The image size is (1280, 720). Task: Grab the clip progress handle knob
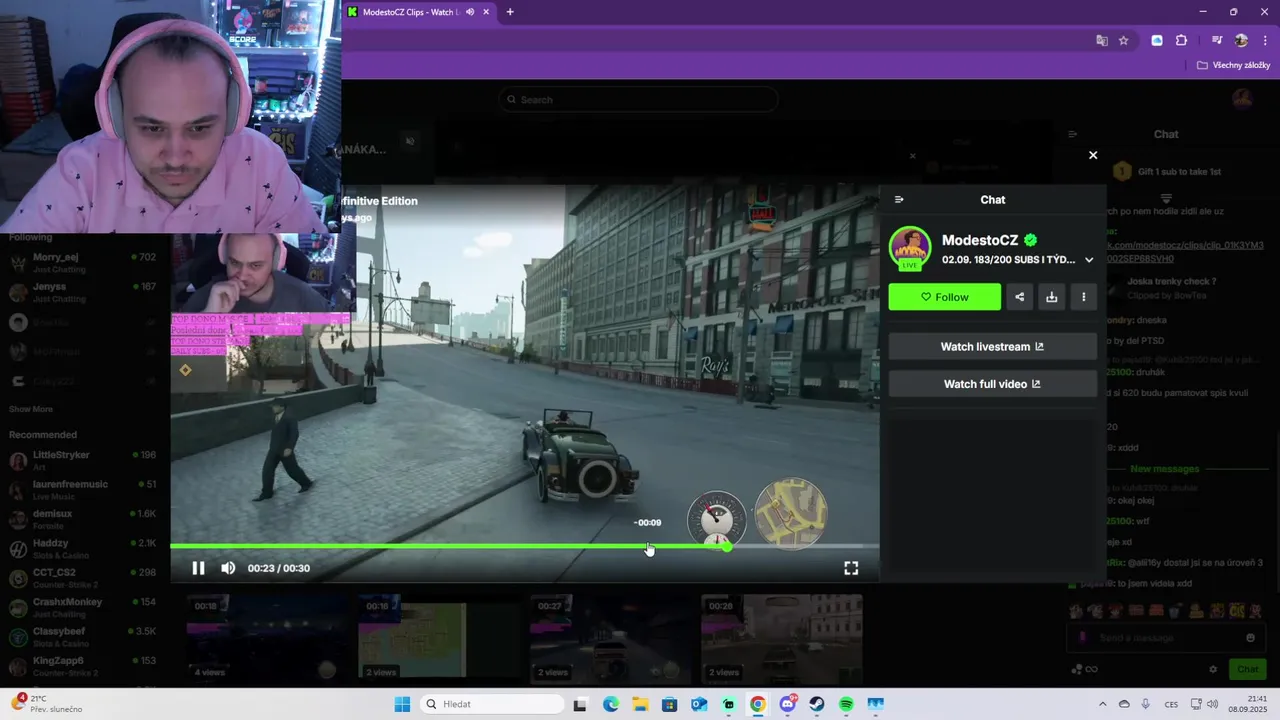coord(727,546)
